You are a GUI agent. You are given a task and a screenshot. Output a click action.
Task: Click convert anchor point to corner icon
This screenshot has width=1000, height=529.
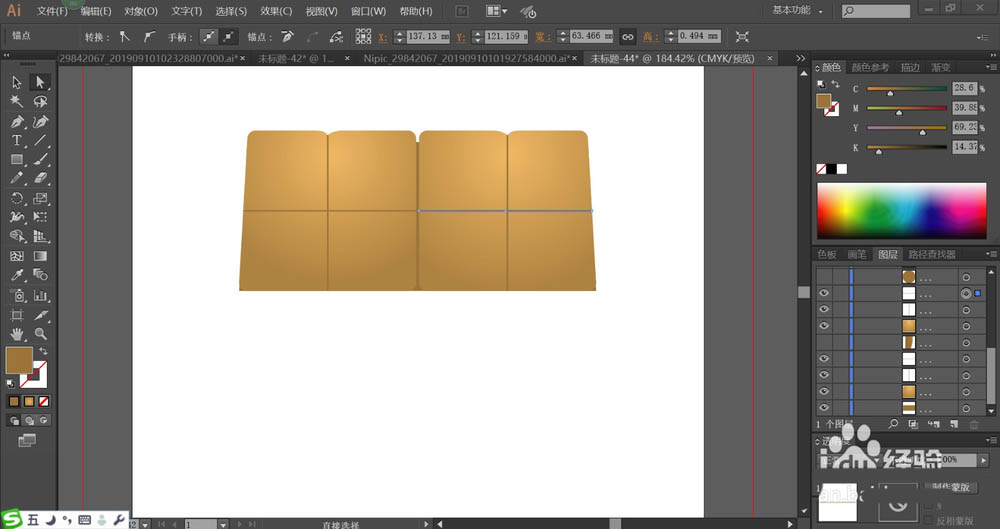pyautogui.click(x=124, y=37)
